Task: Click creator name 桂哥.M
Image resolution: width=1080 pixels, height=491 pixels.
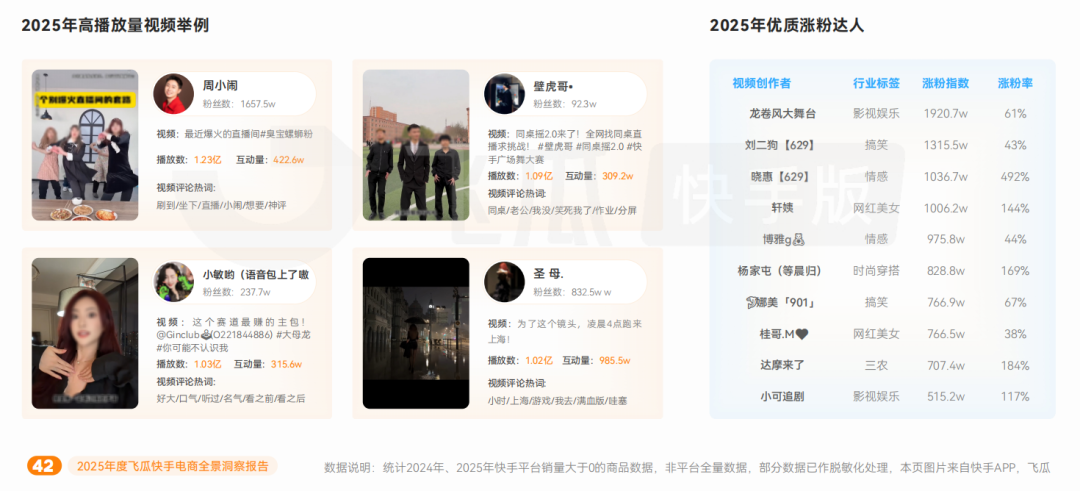Action: click(783, 334)
